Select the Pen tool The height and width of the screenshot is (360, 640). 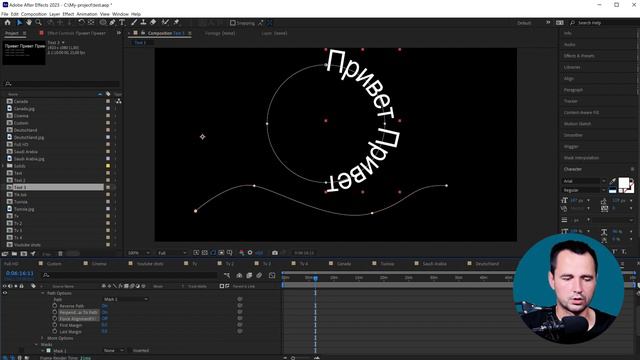click(112, 23)
